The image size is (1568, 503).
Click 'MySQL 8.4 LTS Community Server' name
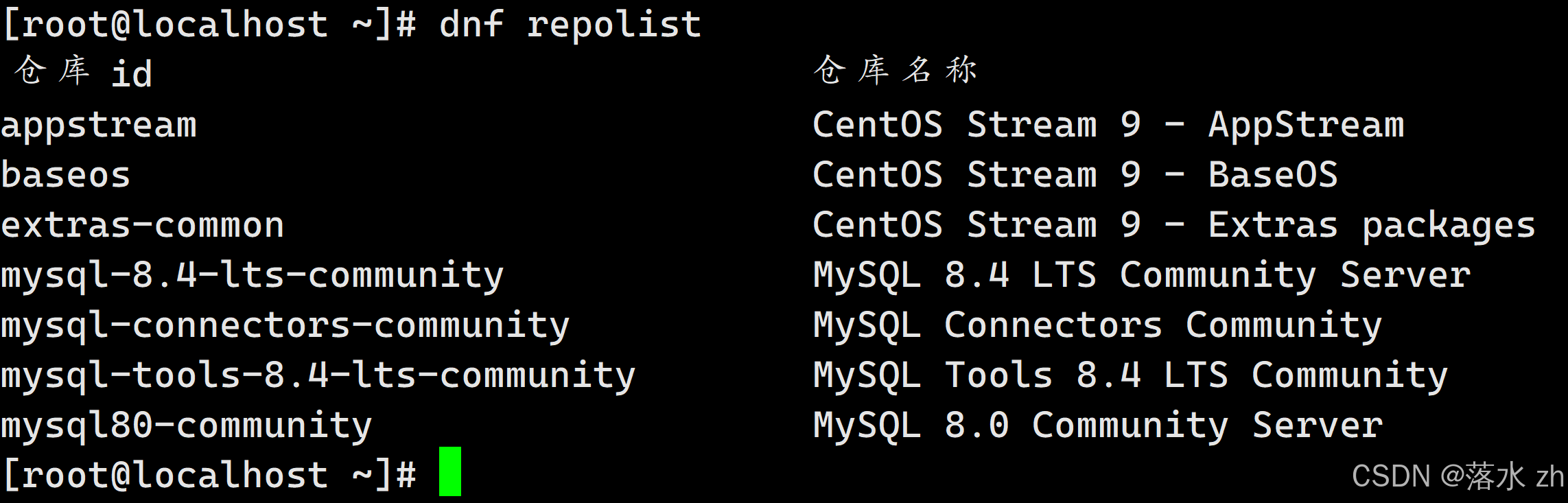coord(1142,276)
